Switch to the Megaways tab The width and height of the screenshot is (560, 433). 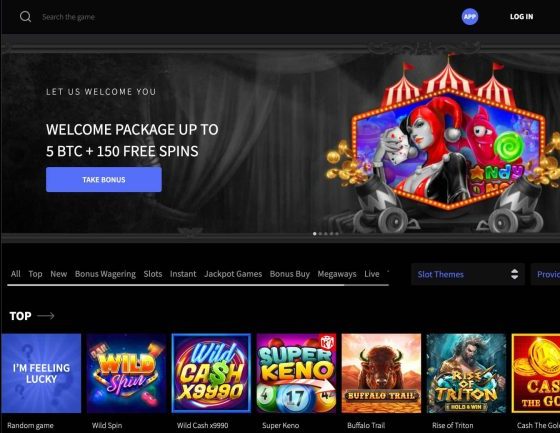point(337,274)
